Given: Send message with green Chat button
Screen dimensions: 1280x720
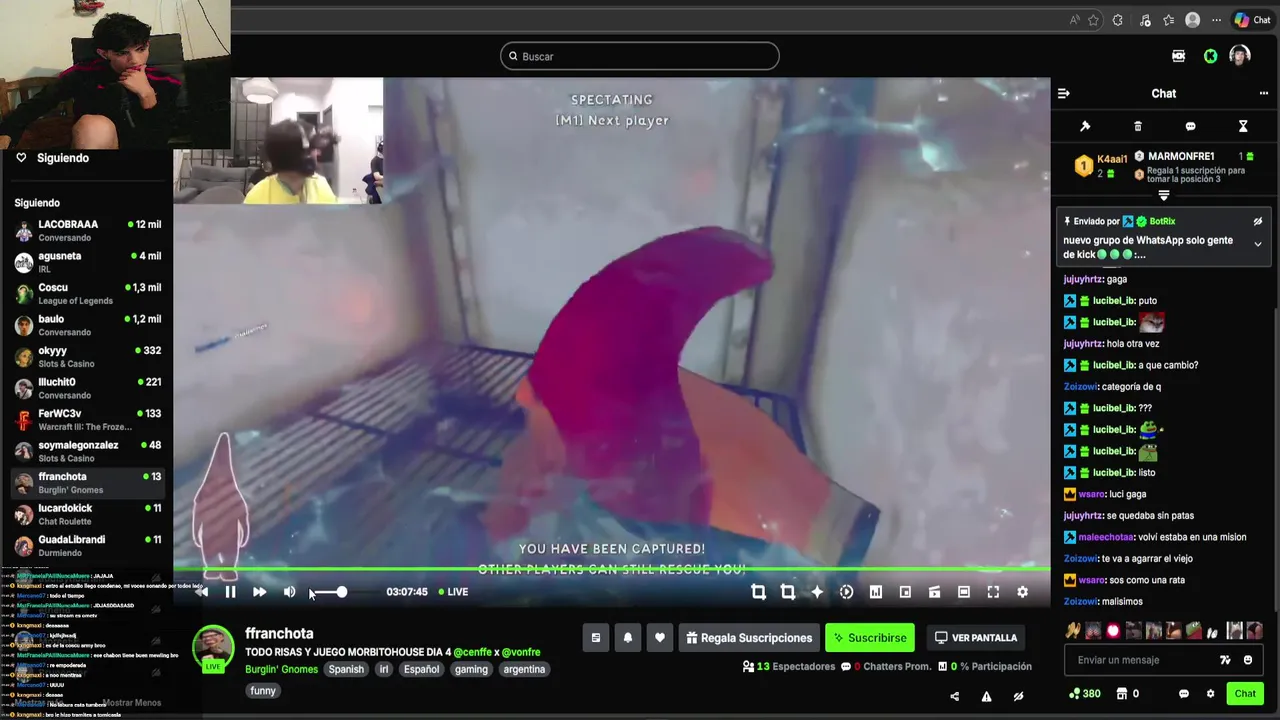Looking at the screenshot, I should tap(1245, 694).
